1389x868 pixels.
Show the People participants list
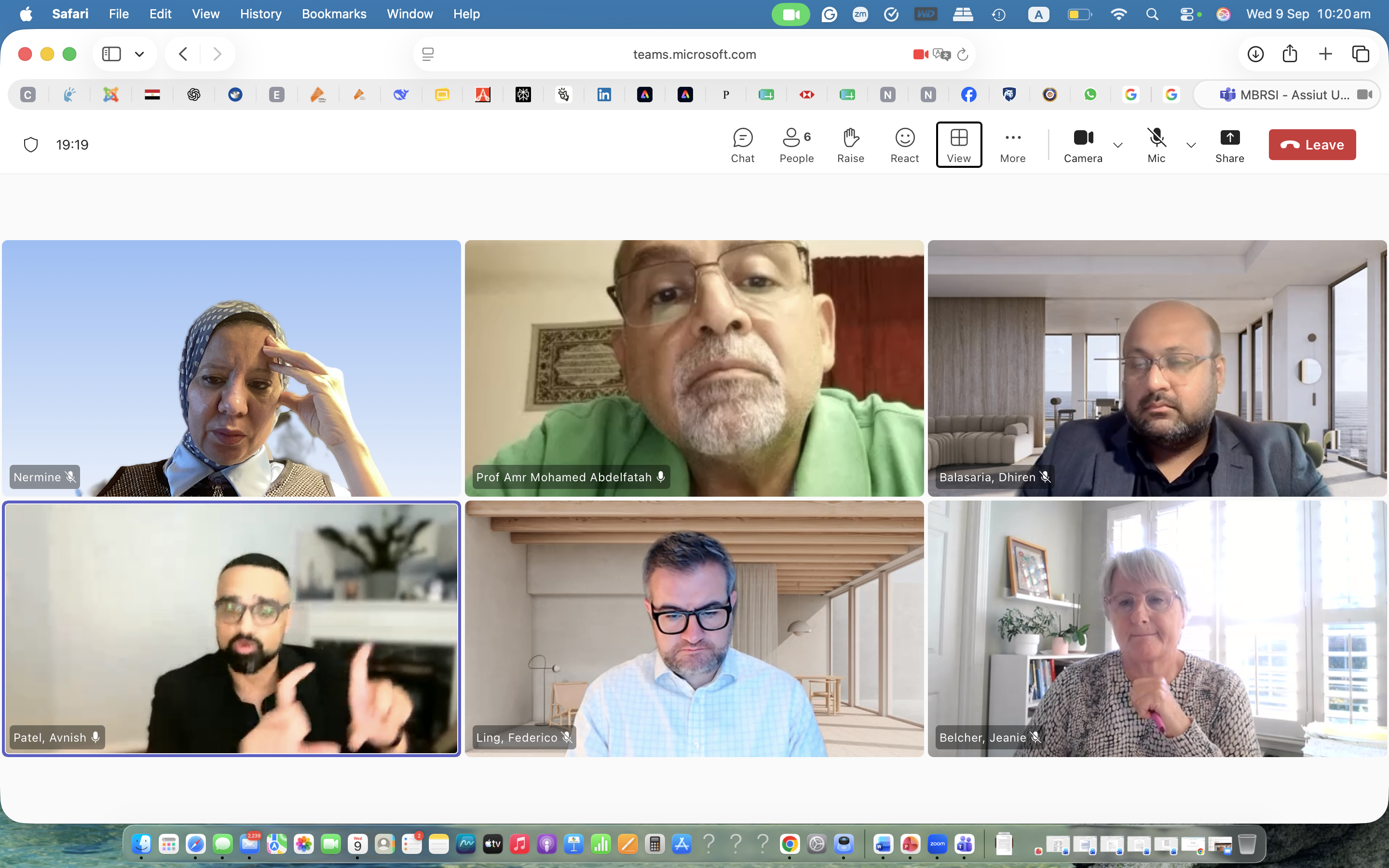[796, 145]
